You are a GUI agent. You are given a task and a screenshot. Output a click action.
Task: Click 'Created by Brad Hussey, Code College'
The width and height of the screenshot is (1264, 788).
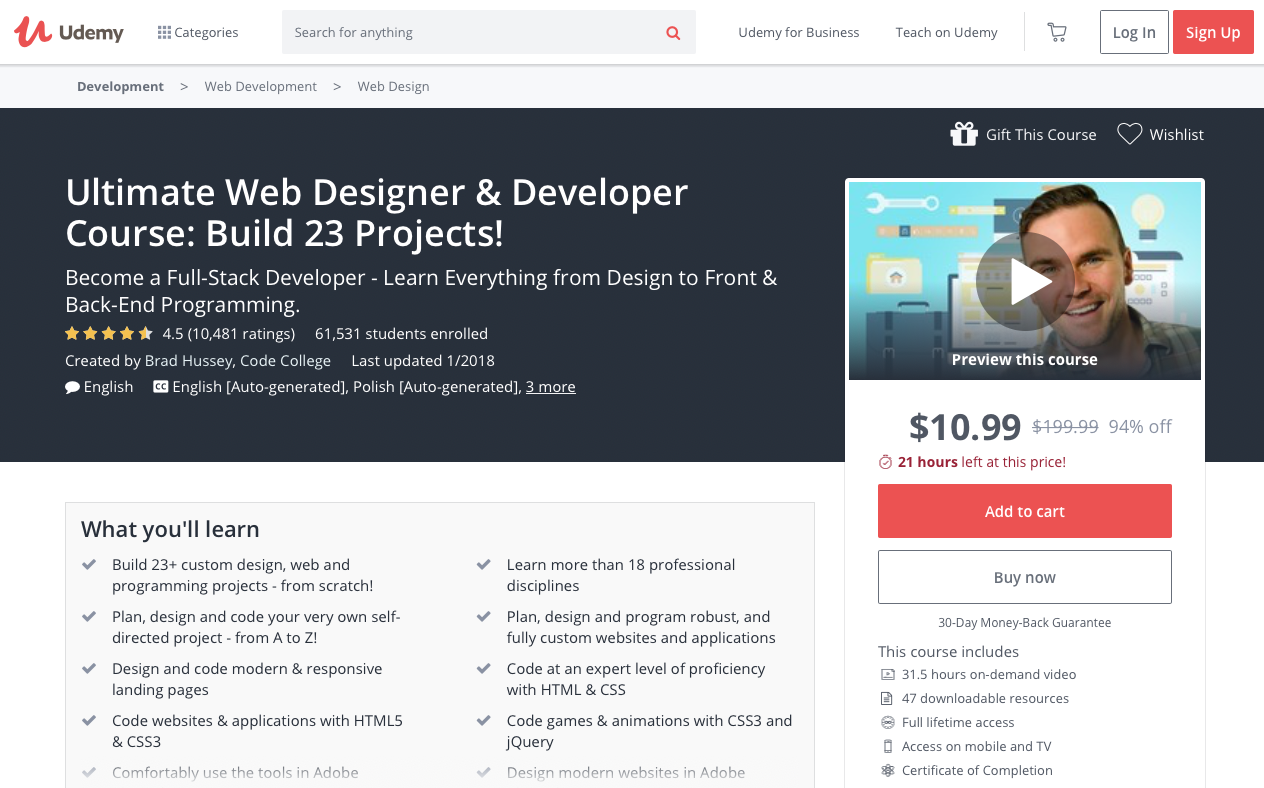[198, 360]
